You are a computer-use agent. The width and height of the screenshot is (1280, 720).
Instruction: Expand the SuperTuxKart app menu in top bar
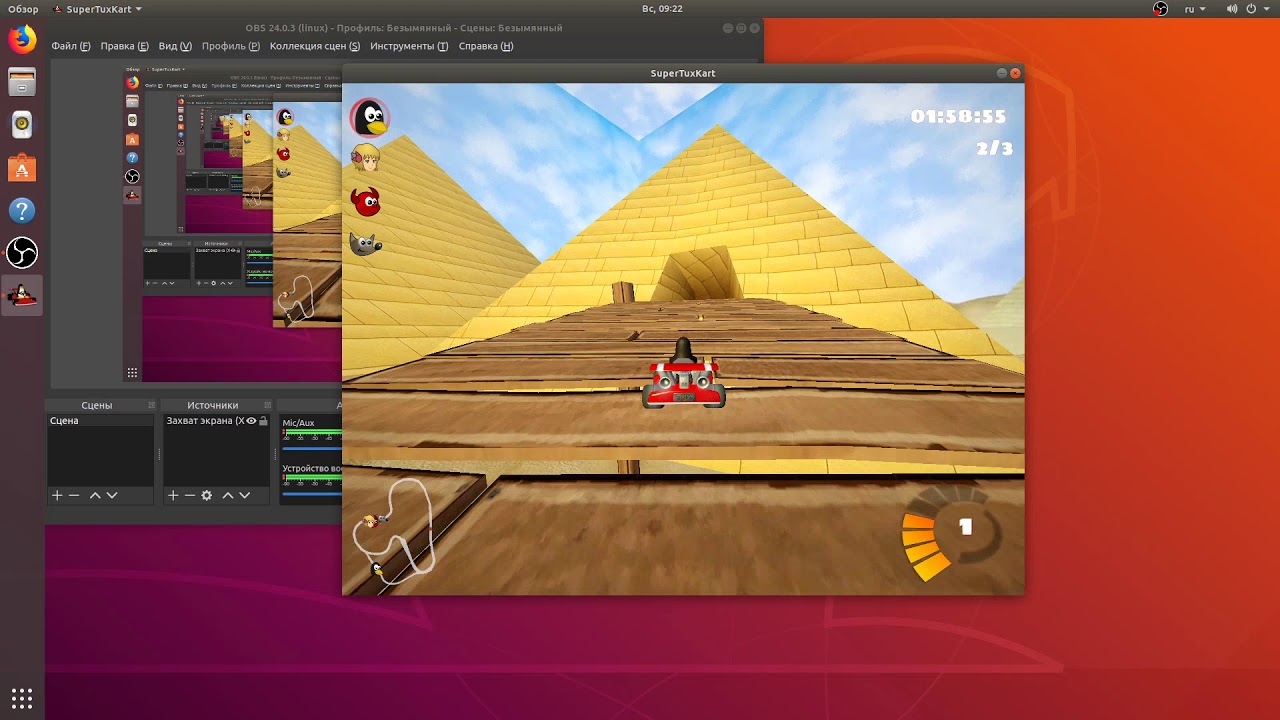click(x=96, y=9)
